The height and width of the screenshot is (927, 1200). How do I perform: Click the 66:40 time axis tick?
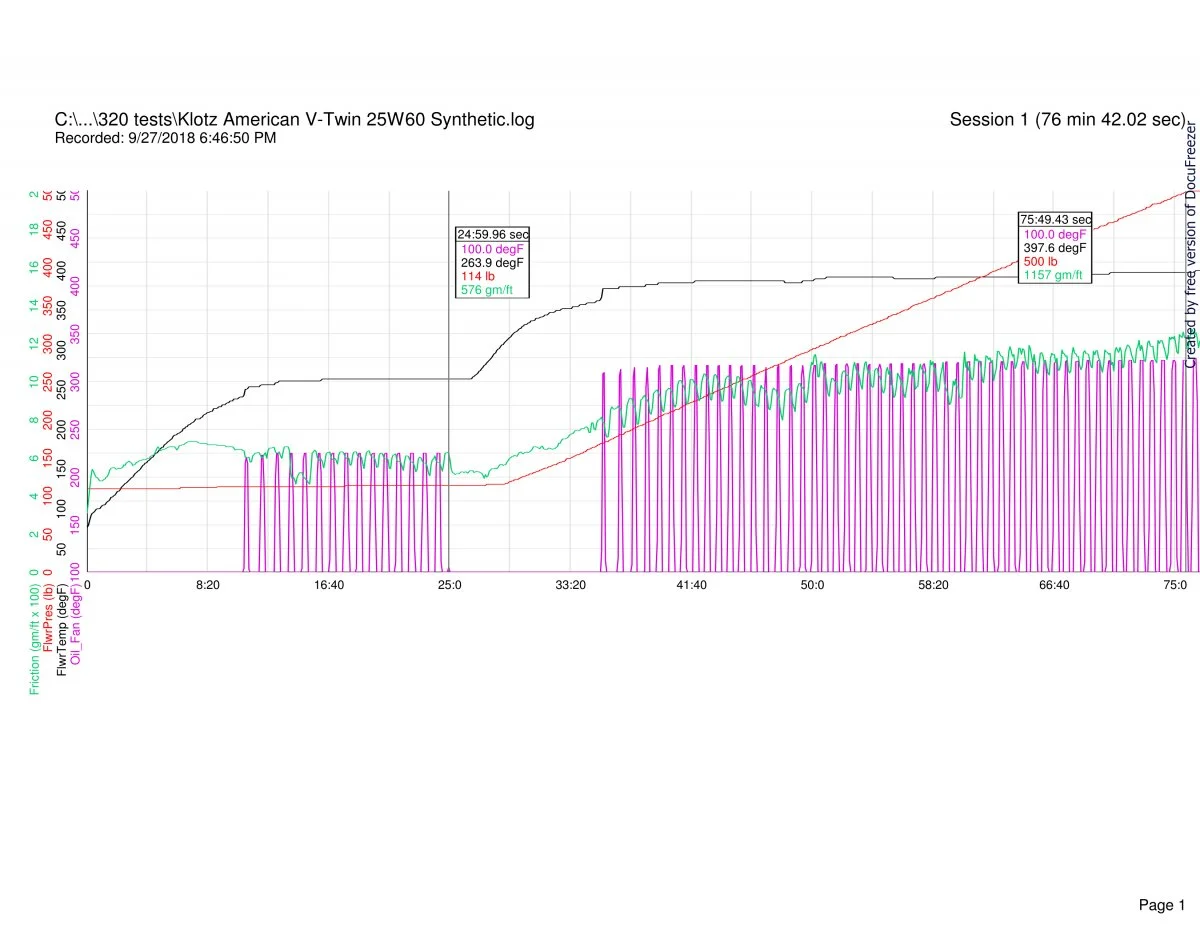tap(1054, 585)
